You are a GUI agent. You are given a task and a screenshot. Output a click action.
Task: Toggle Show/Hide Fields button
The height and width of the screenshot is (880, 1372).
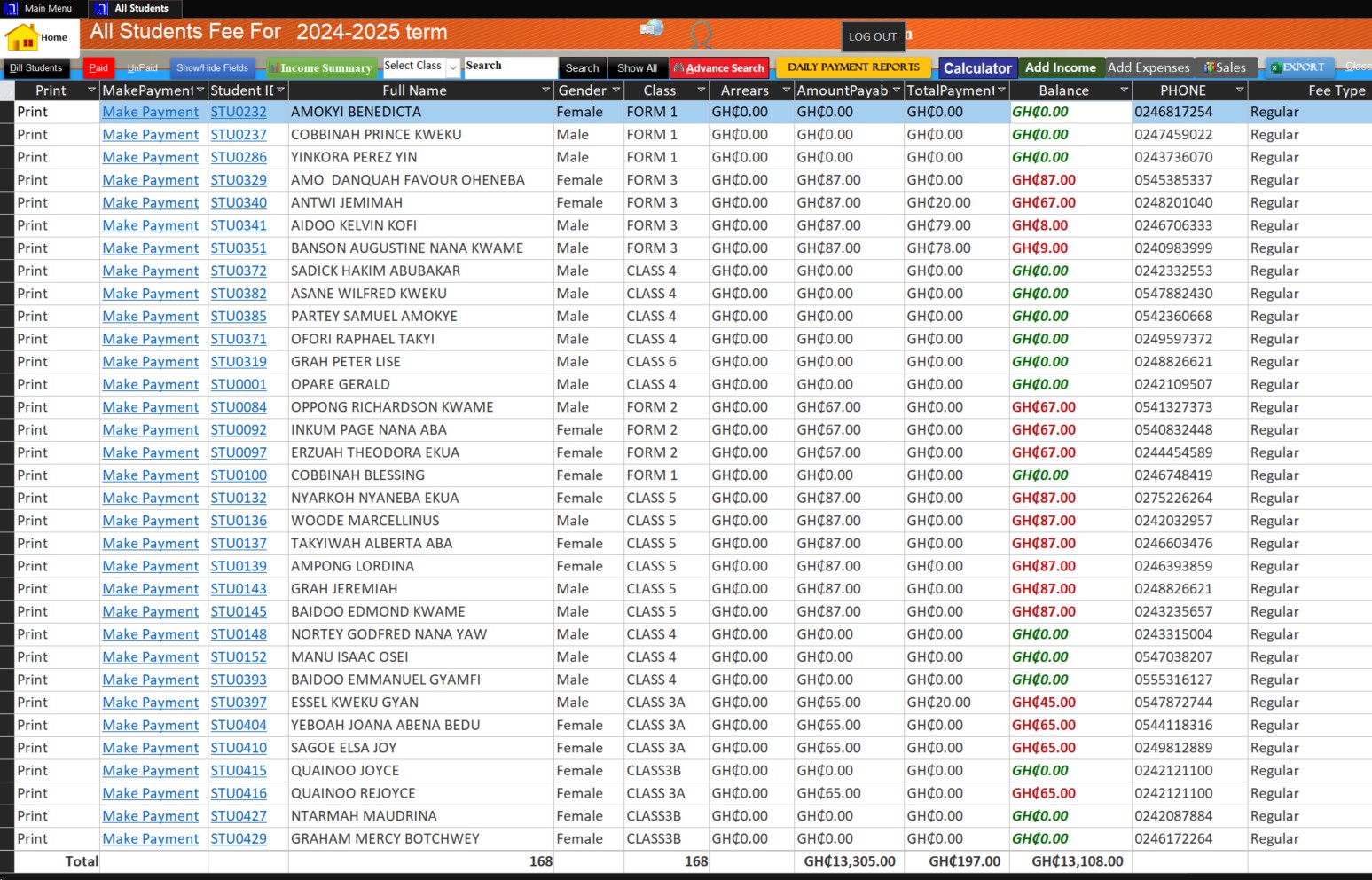tap(212, 68)
